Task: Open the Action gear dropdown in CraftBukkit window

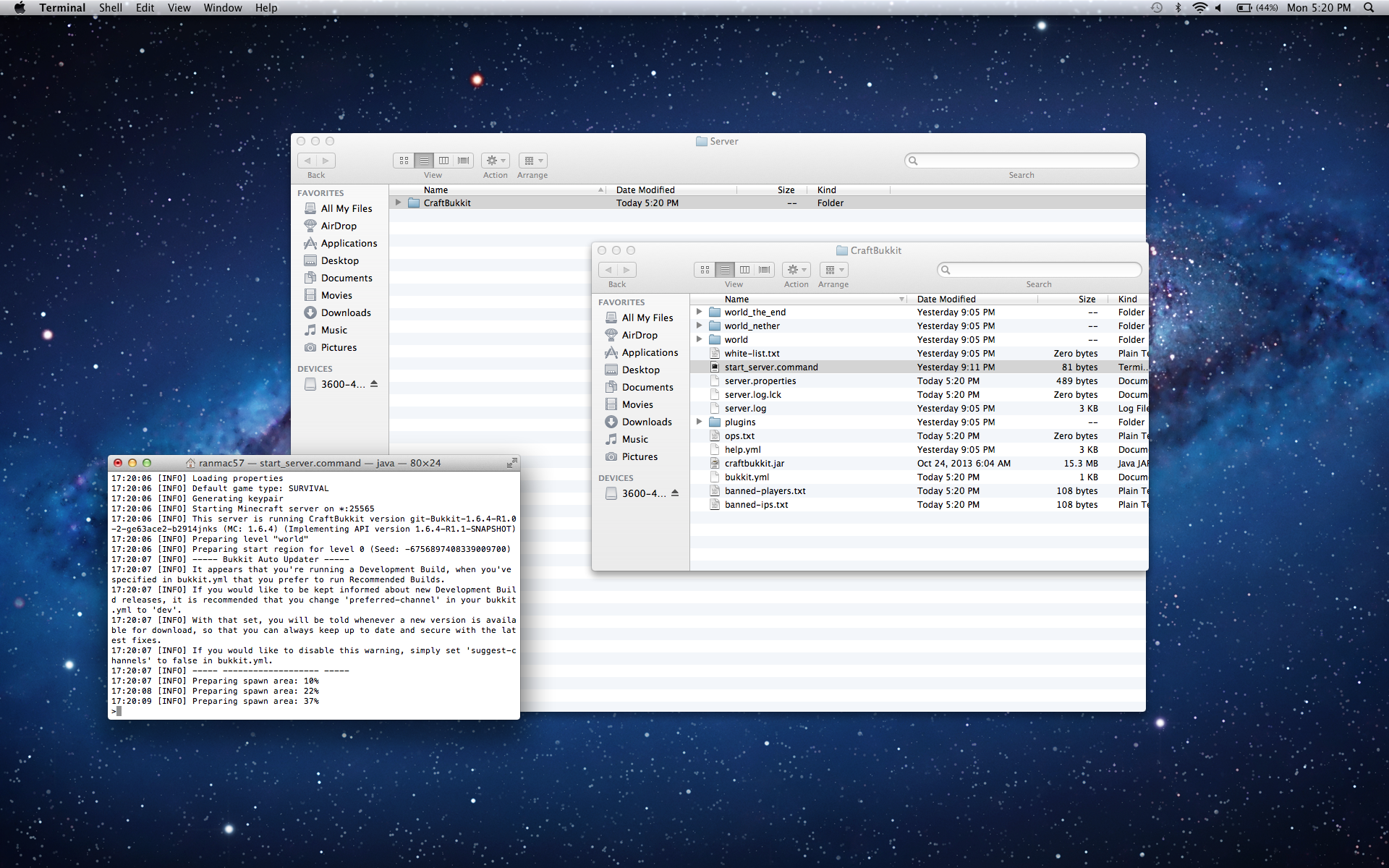Action: pyautogui.click(x=797, y=270)
